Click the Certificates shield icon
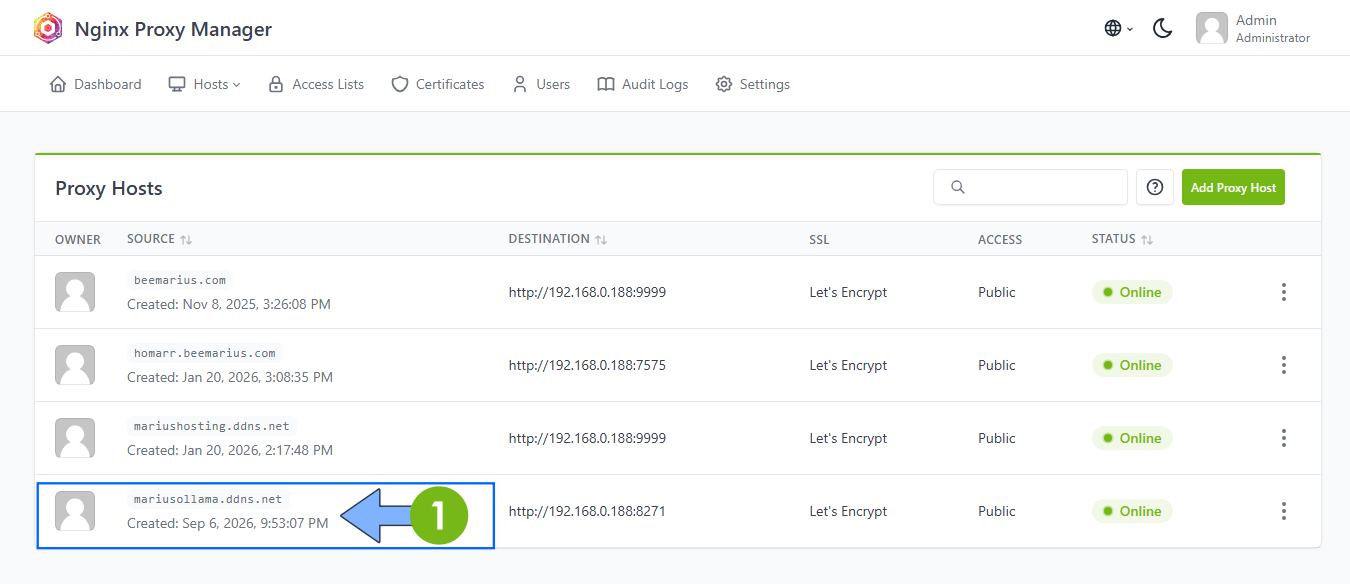Screen dimensions: 1350x584 pos(400,84)
